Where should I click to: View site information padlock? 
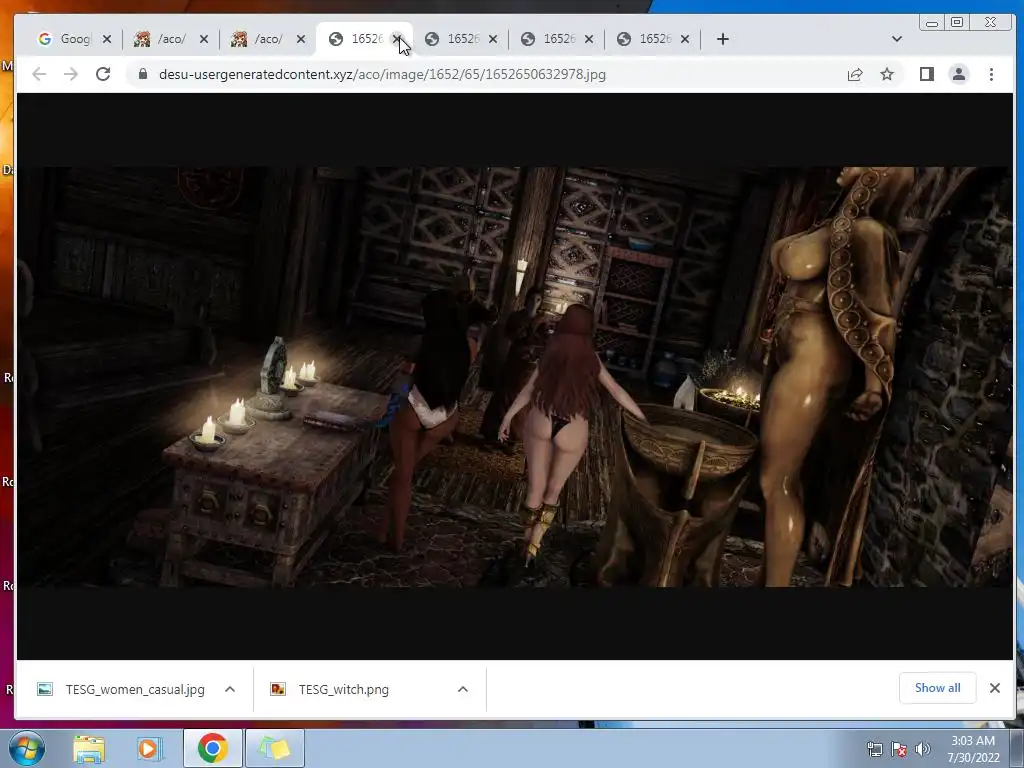point(143,74)
